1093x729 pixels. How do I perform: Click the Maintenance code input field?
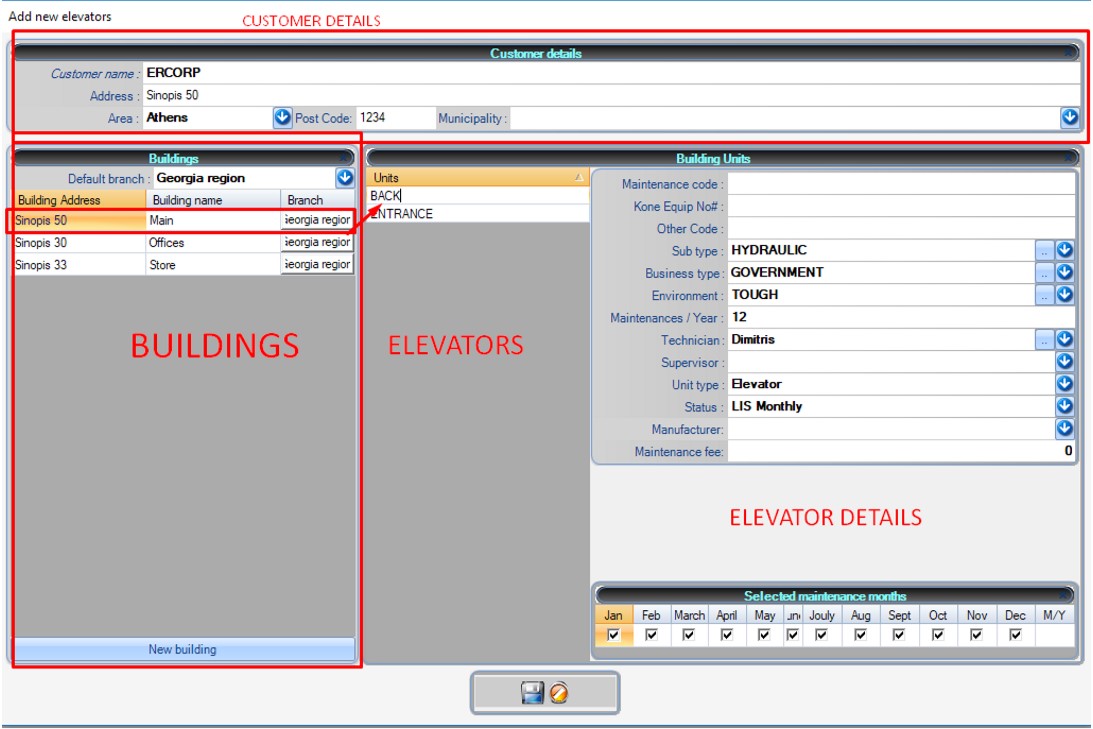coord(900,184)
